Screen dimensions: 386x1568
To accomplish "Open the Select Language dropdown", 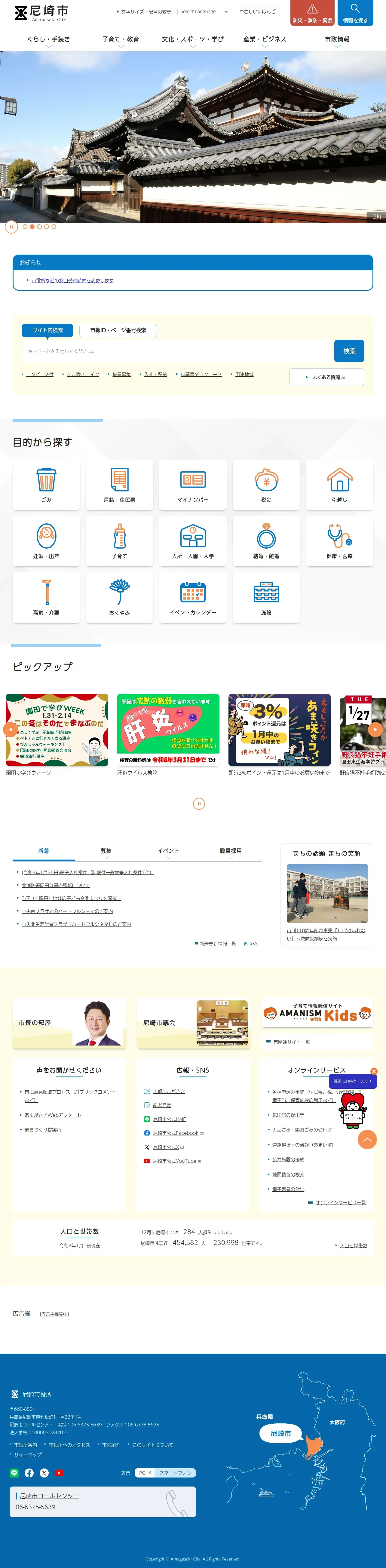I will coord(203,11).
